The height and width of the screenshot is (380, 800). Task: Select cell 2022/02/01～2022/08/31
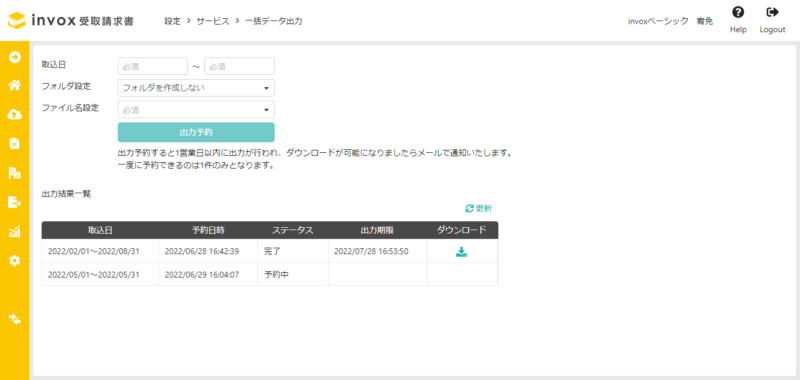[x=100, y=251]
